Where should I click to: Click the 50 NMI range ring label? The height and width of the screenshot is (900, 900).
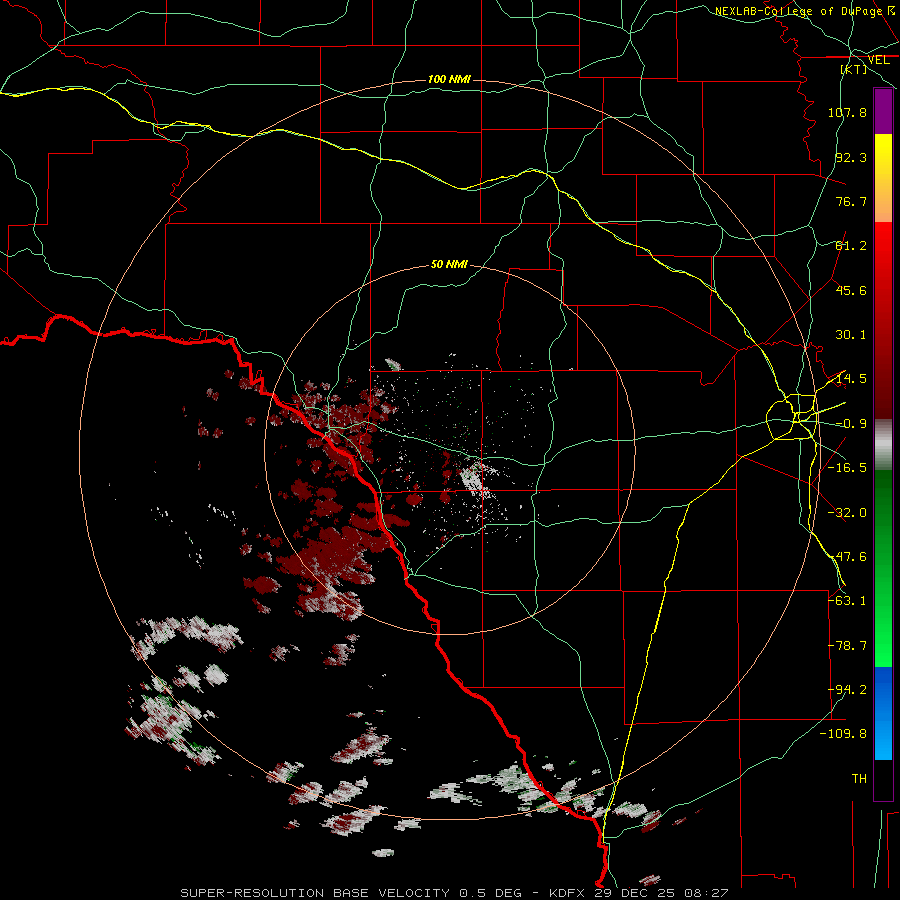(x=449, y=264)
